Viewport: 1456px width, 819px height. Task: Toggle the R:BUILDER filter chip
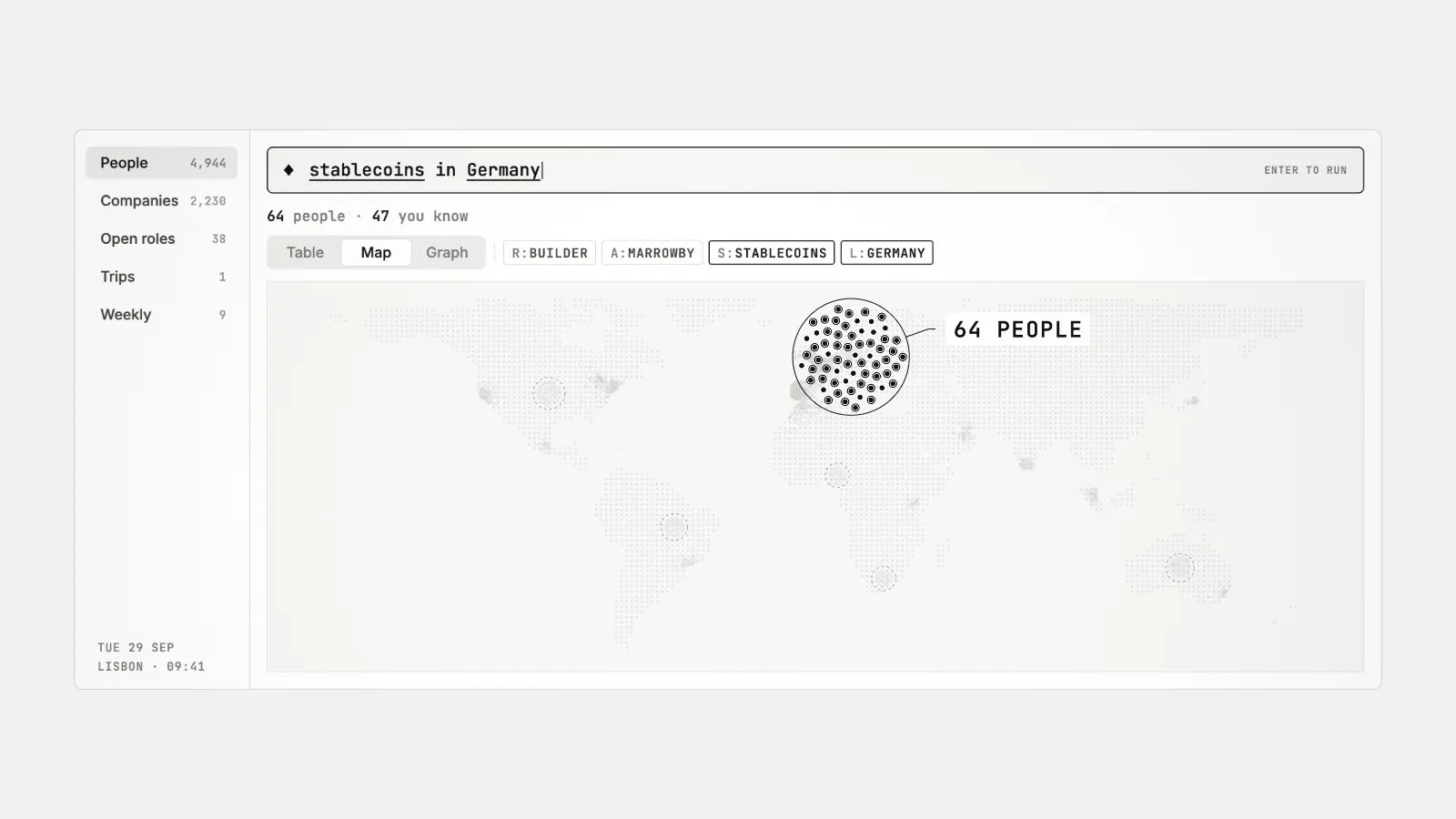pyautogui.click(x=550, y=253)
